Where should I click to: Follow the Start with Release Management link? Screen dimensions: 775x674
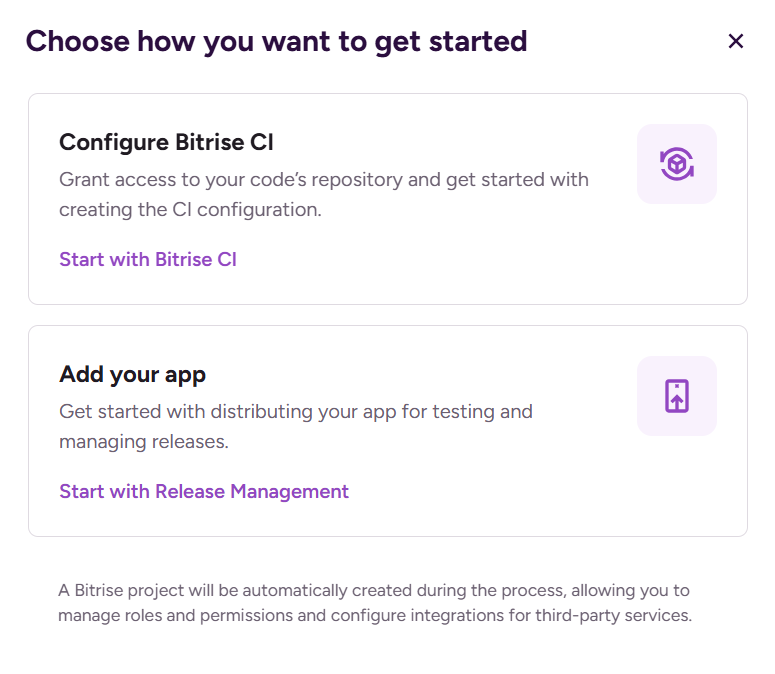[x=203, y=492]
